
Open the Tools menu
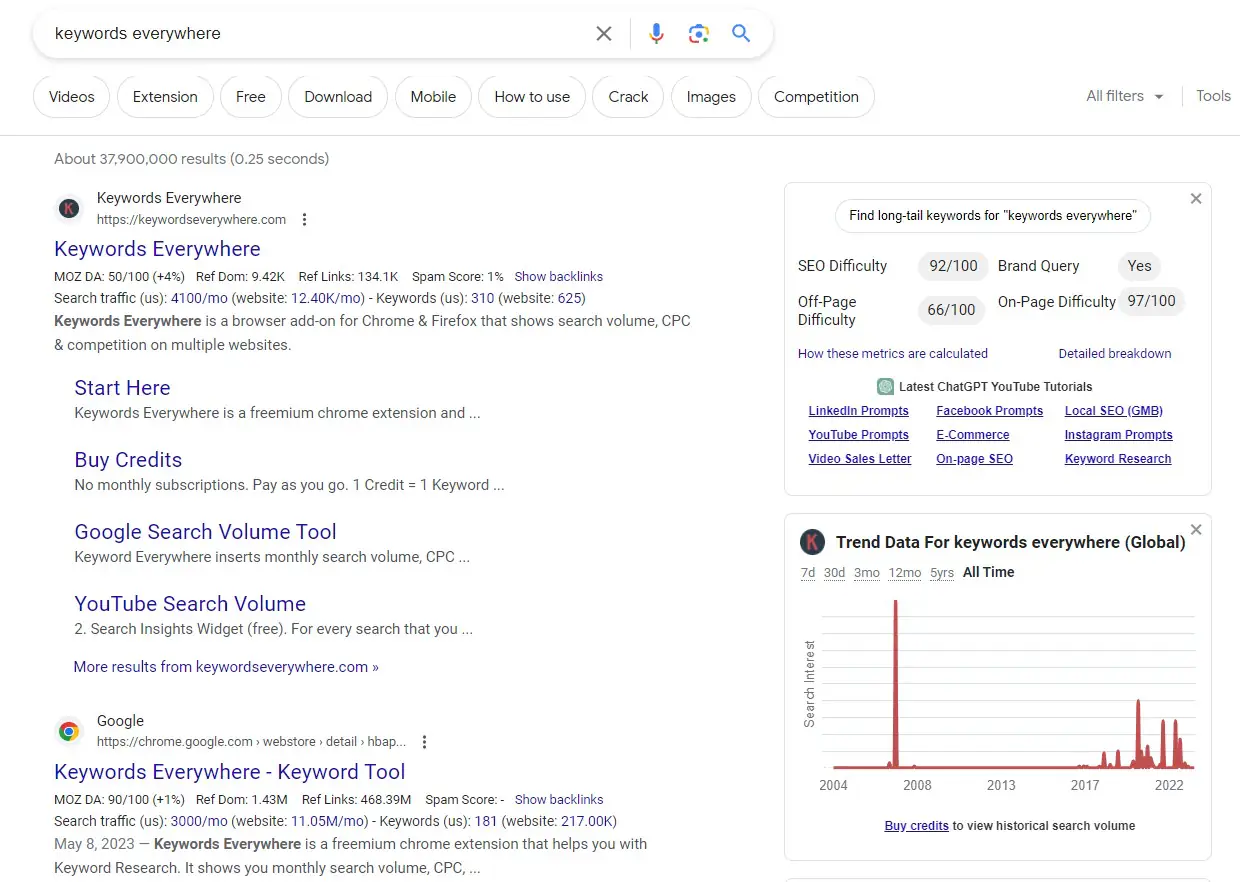click(1213, 96)
